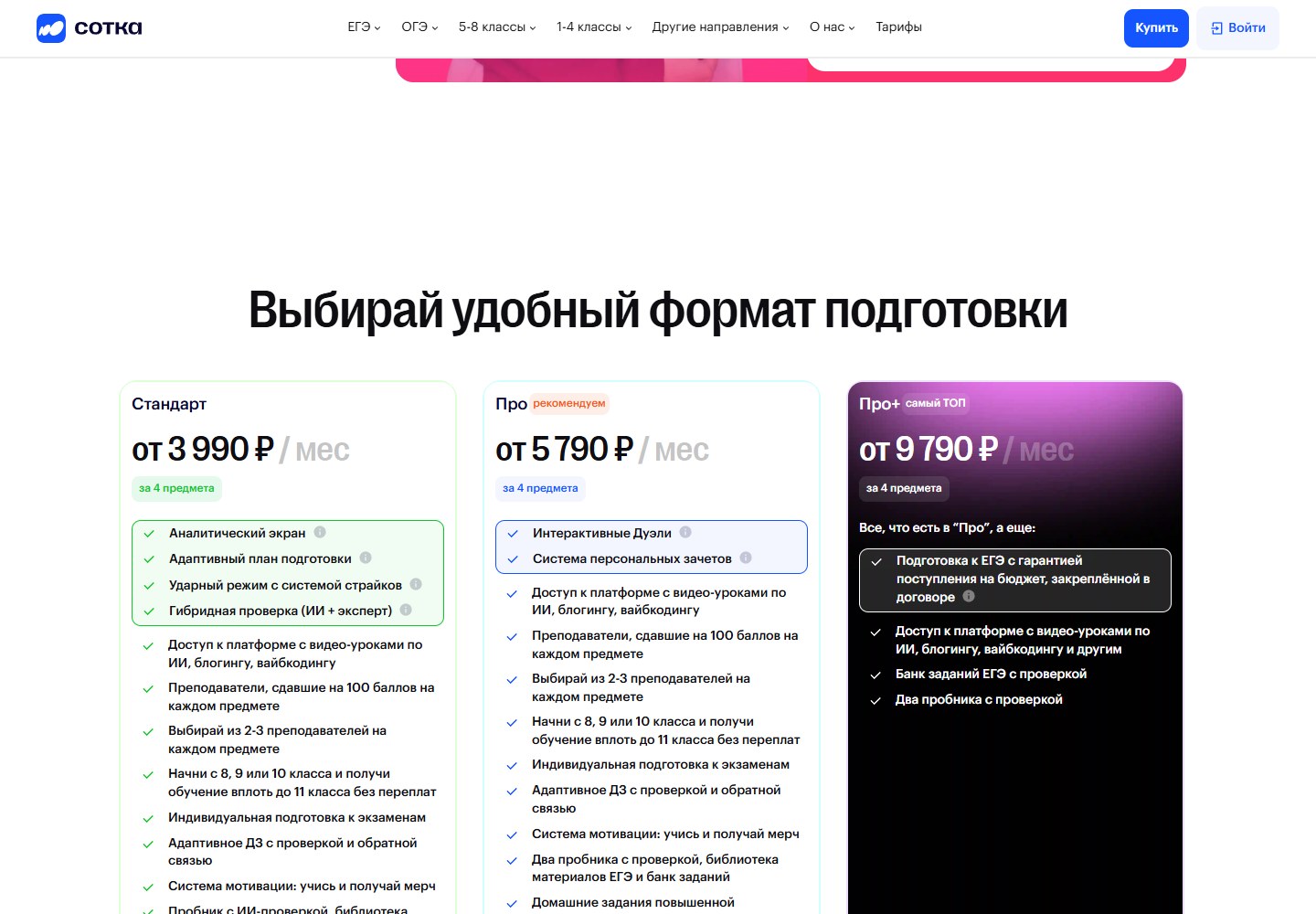The image size is (1316, 914).
Task: Expand Другие направления menu
Action: [720, 27]
